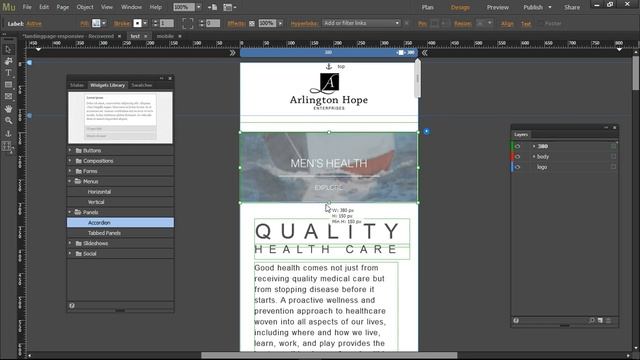Click the effects opacity checker icon

[252, 24]
